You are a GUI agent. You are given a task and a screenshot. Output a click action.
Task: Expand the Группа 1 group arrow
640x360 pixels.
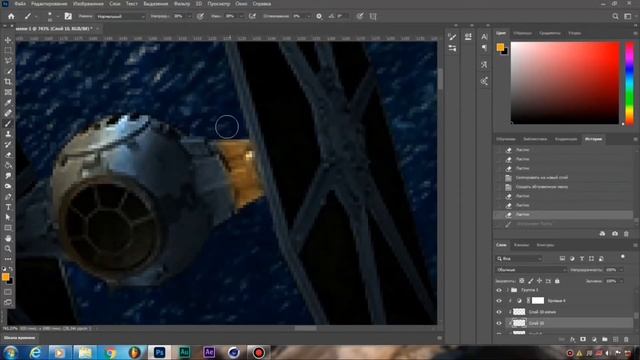tap(508, 290)
